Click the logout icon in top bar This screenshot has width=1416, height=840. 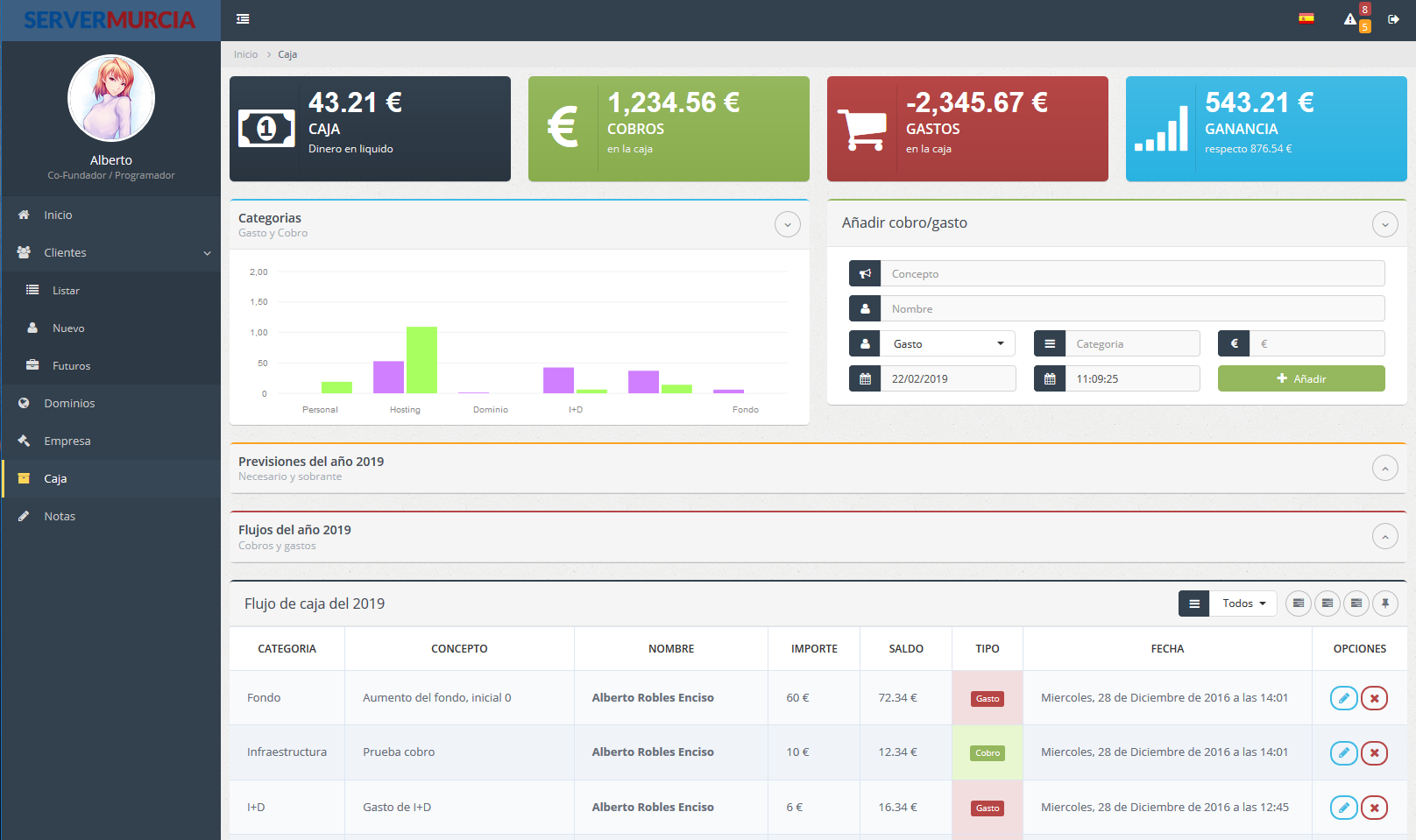[x=1393, y=19]
